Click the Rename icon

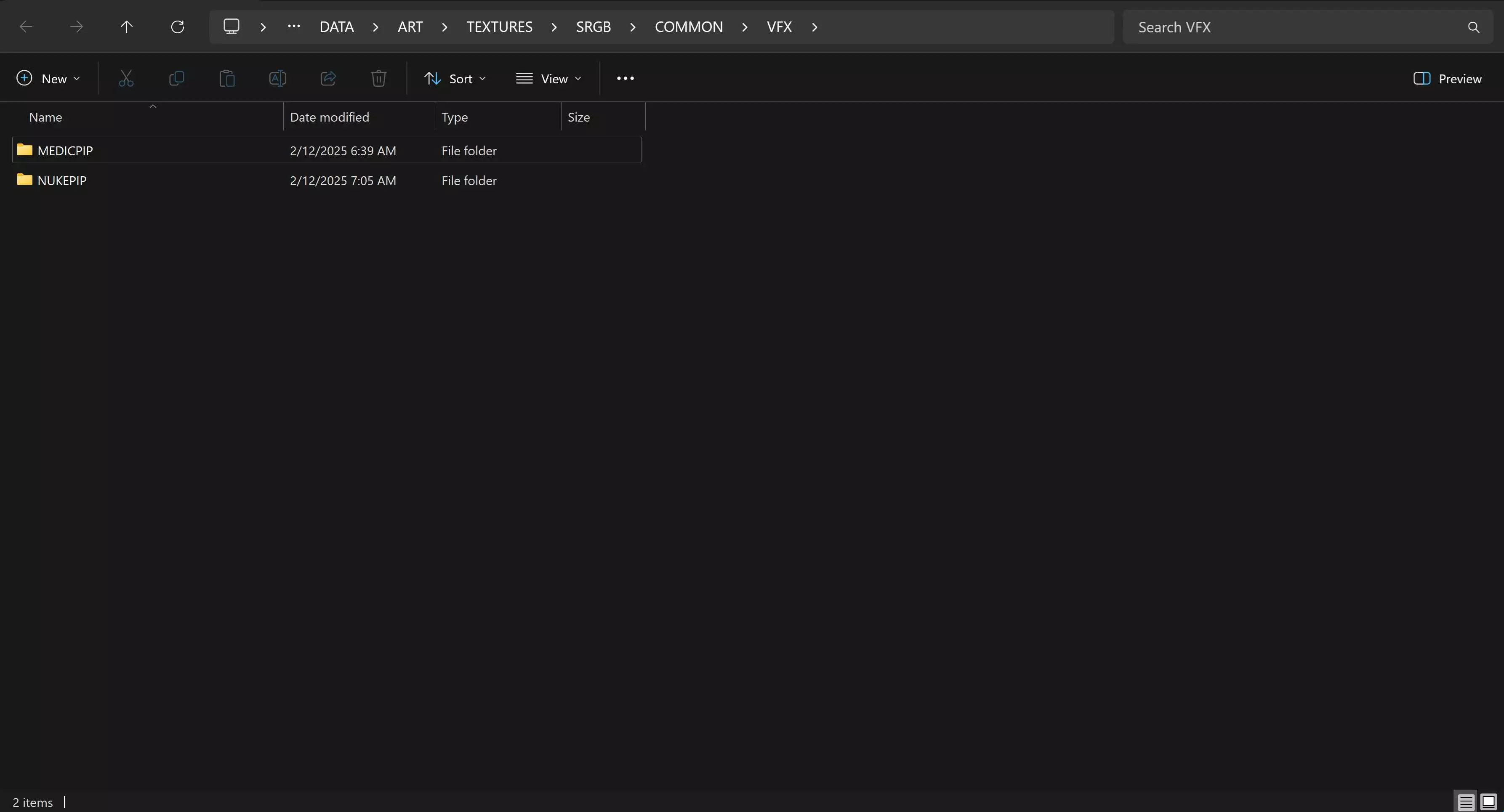tap(277, 78)
